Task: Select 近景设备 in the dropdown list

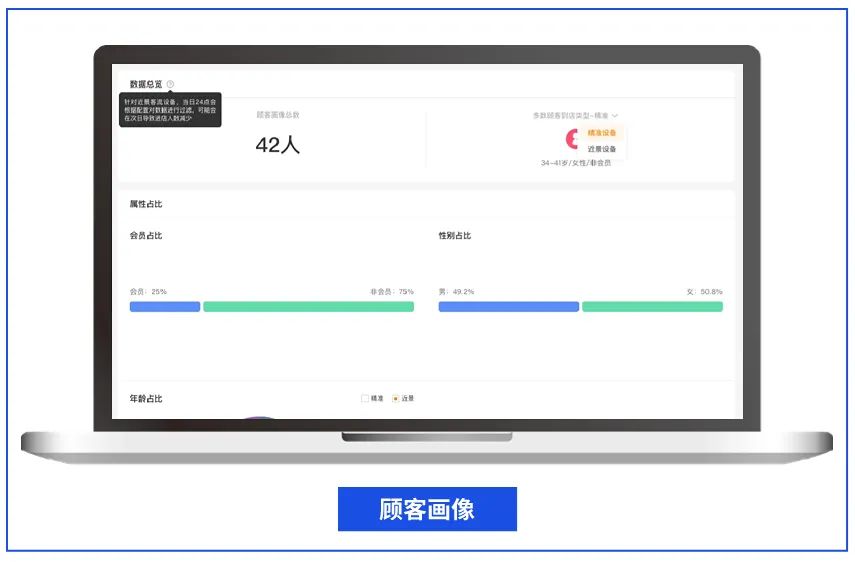Action: 601,149
